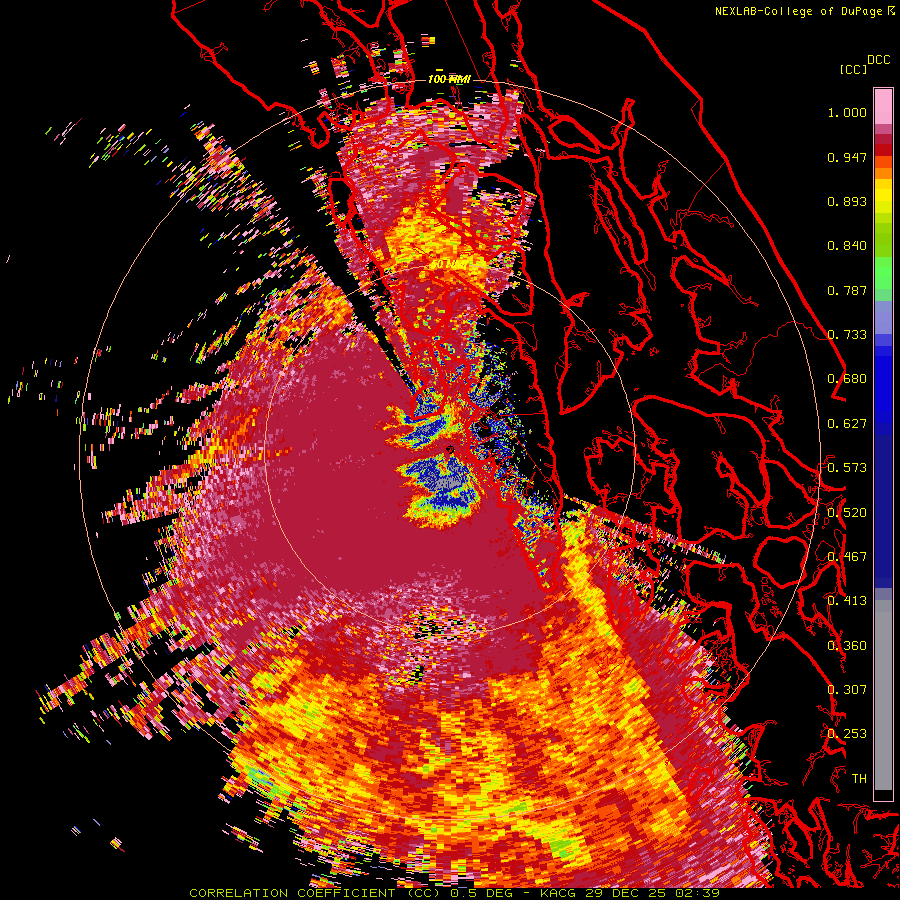Viewport: 900px width, 900px height.
Task: Click the 0.840 scale value
Action: pos(847,246)
